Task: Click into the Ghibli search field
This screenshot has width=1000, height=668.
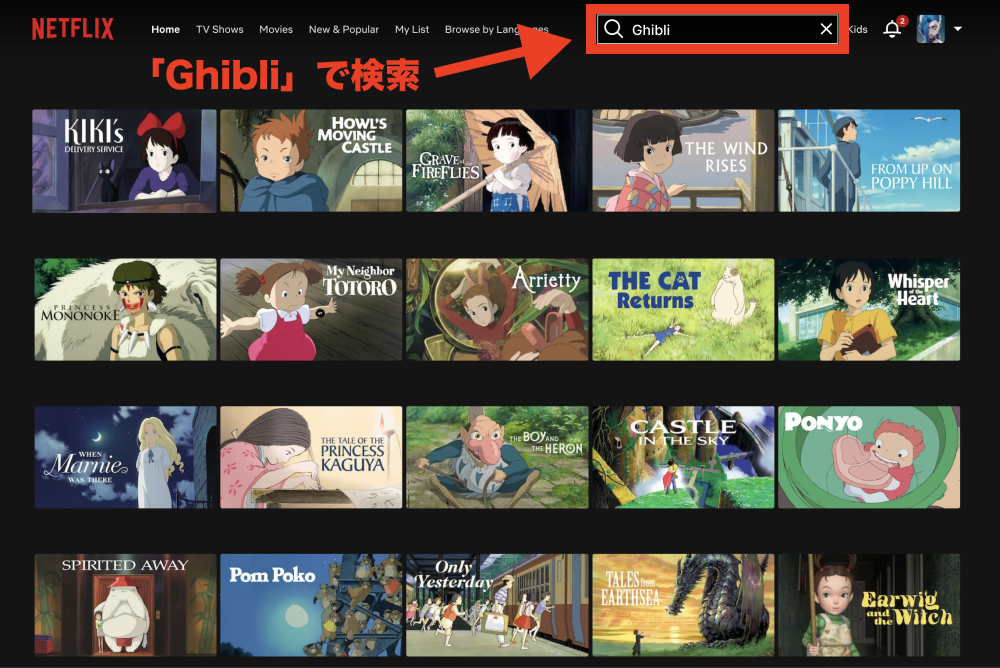Action: click(x=717, y=29)
